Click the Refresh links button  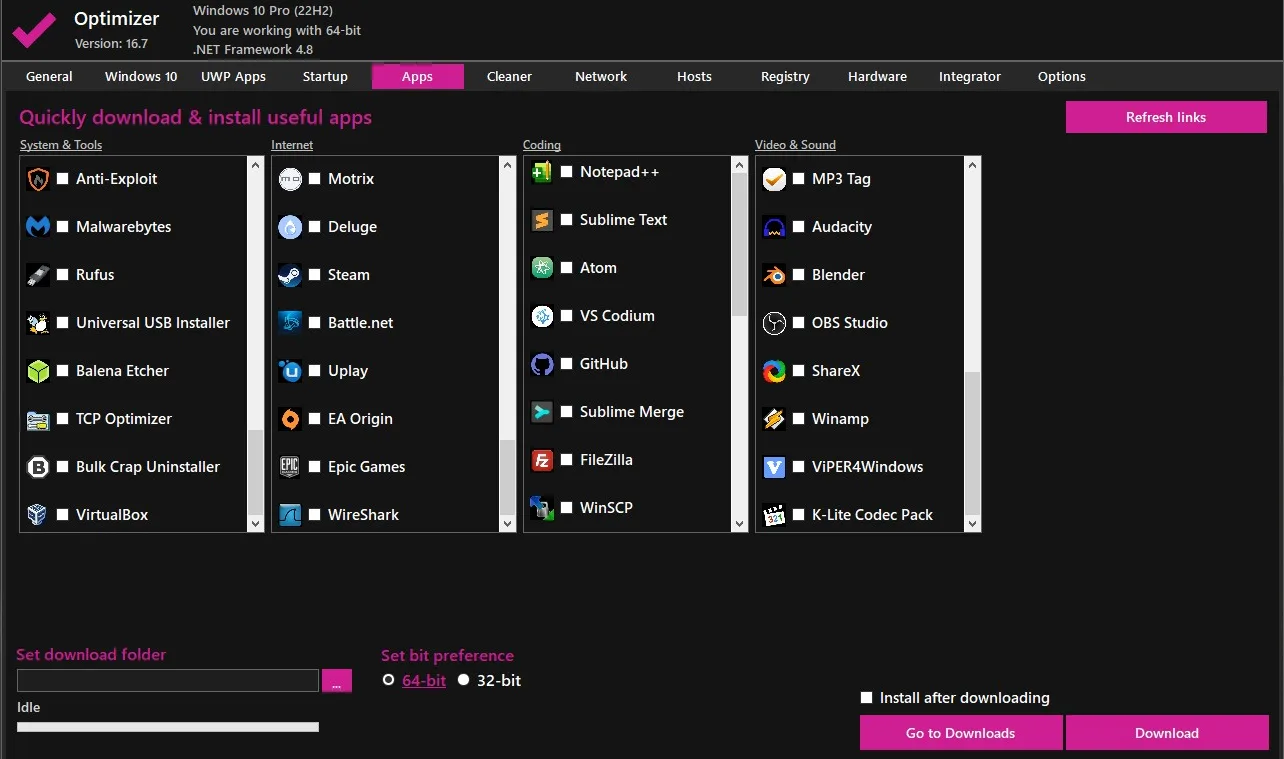tap(1166, 117)
